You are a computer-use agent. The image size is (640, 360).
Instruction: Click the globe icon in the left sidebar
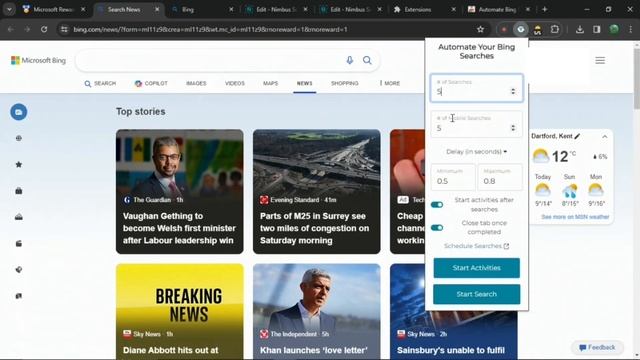coord(19,138)
